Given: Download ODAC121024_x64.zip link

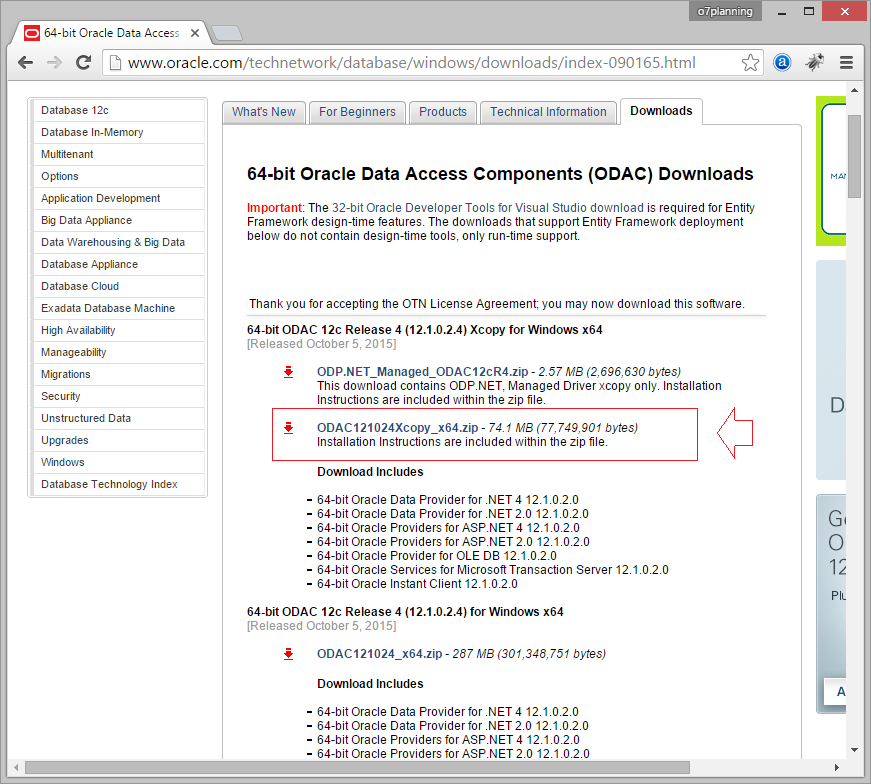Looking at the screenshot, I should [379, 654].
